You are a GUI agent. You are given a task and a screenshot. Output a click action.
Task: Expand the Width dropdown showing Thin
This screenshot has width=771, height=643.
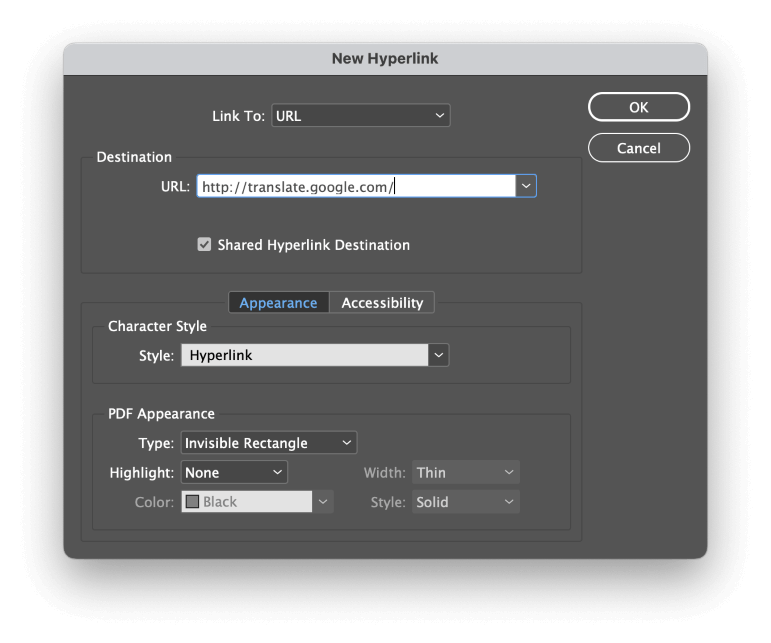tap(466, 472)
